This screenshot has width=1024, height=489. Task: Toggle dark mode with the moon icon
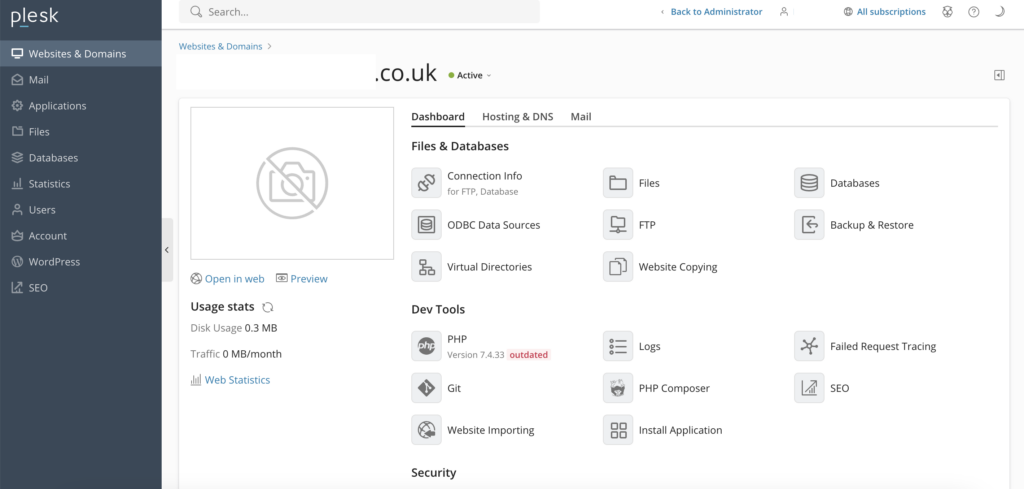click(999, 12)
